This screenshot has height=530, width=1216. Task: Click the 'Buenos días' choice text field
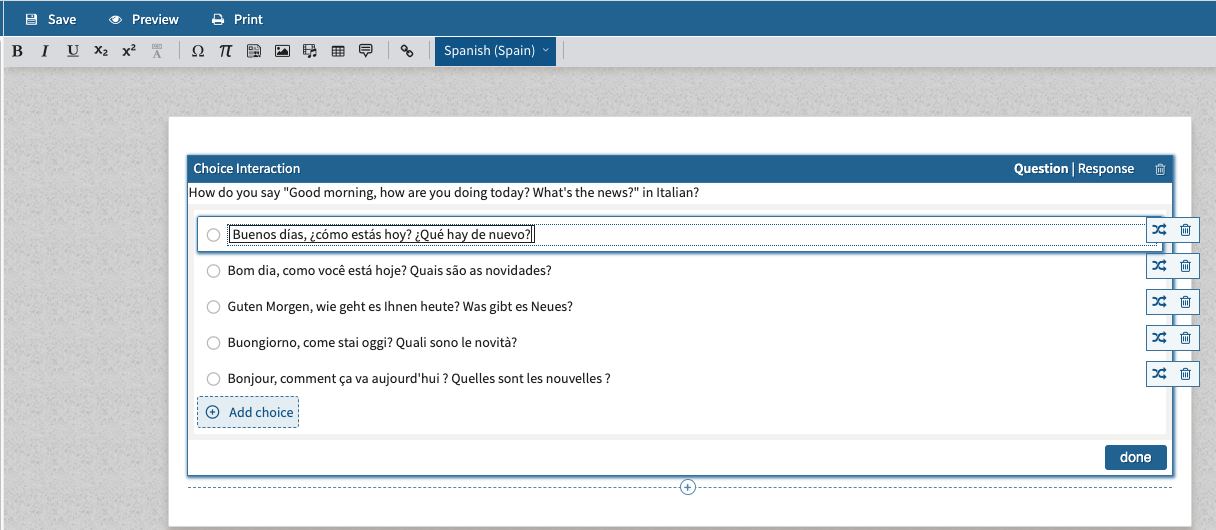tap(382, 235)
